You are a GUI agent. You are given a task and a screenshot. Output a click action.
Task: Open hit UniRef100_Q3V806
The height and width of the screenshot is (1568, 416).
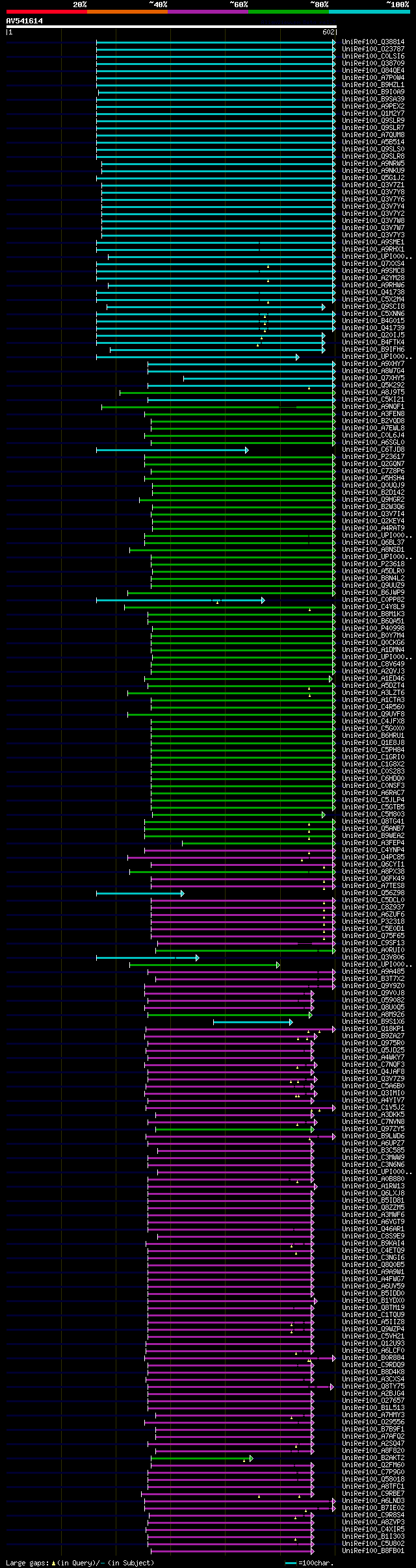pos(373,958)
